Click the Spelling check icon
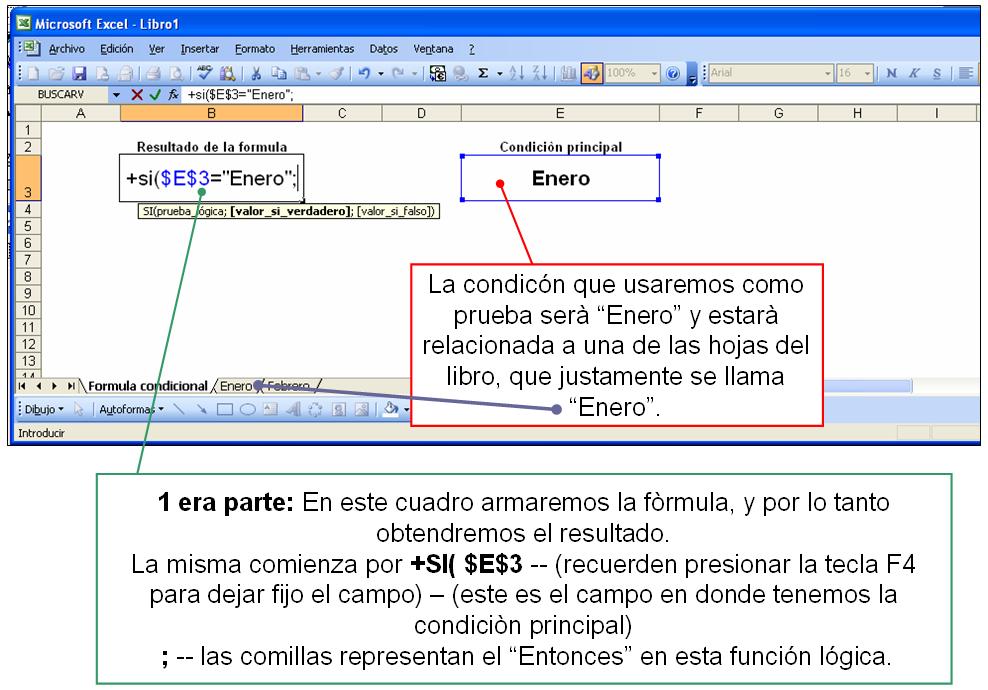This screenshot has width=988, height=690. coord(204,73)
